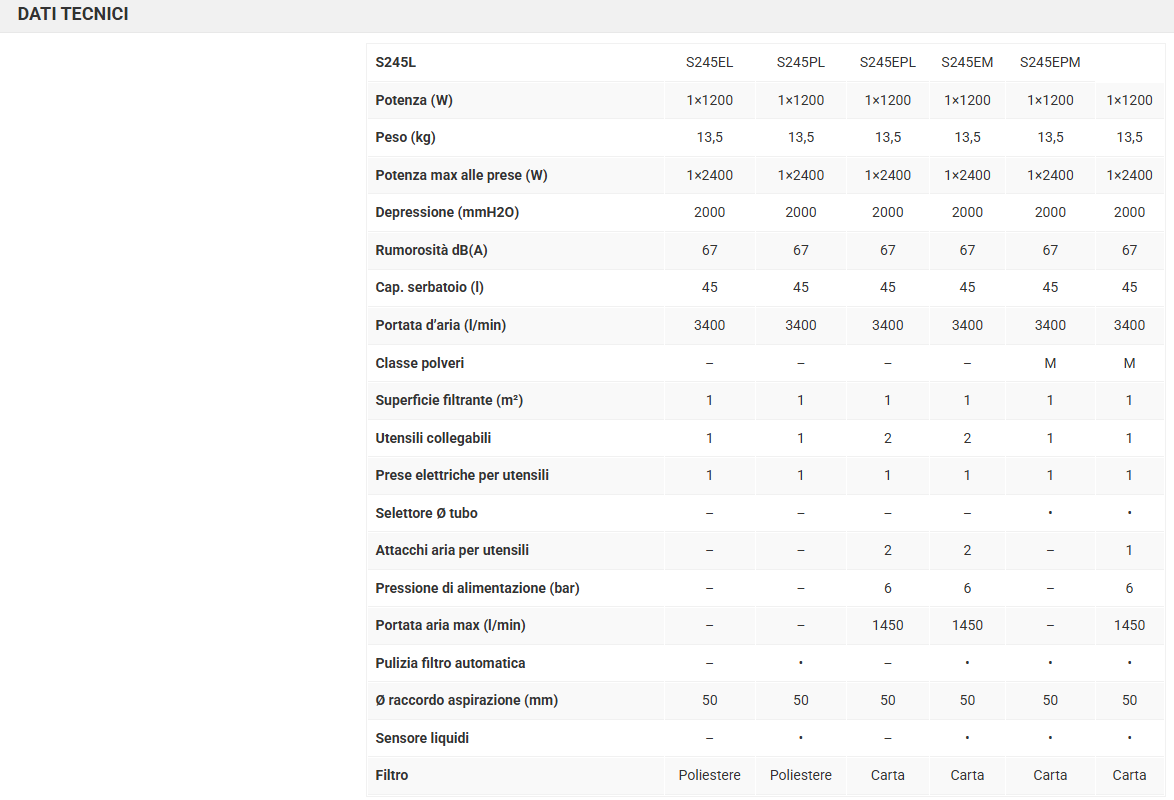Select the S245EPL model header
The width and height of the screenshot is (1174, 800).
point(887,62)
